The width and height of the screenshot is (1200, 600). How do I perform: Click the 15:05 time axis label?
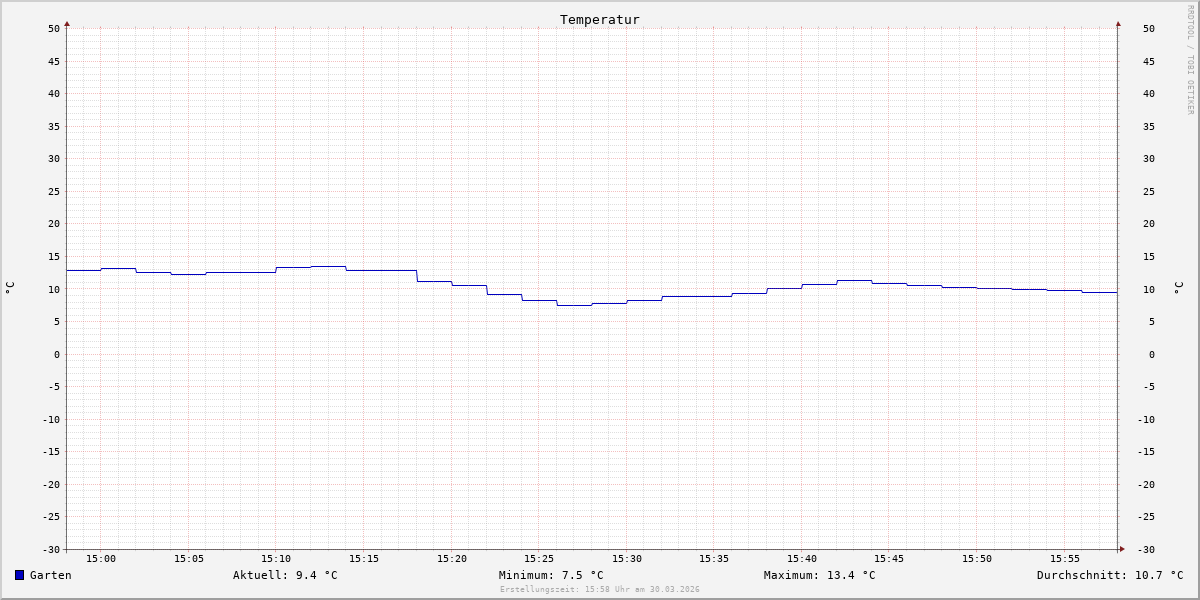point(189,559)
